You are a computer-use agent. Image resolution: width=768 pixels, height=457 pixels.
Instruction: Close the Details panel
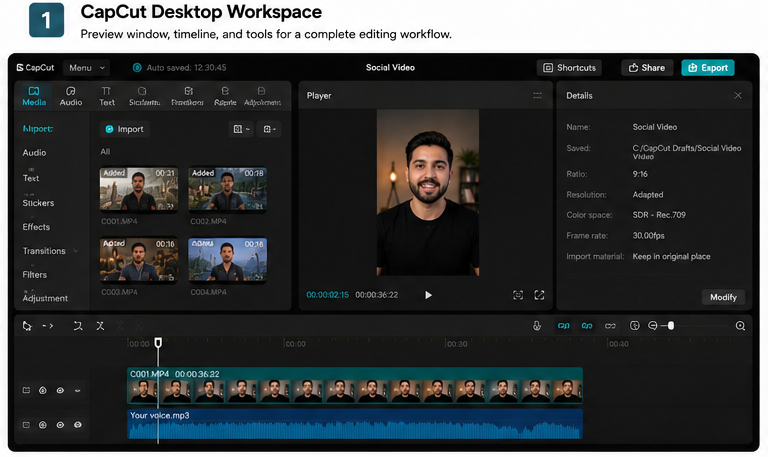(738, 96)
